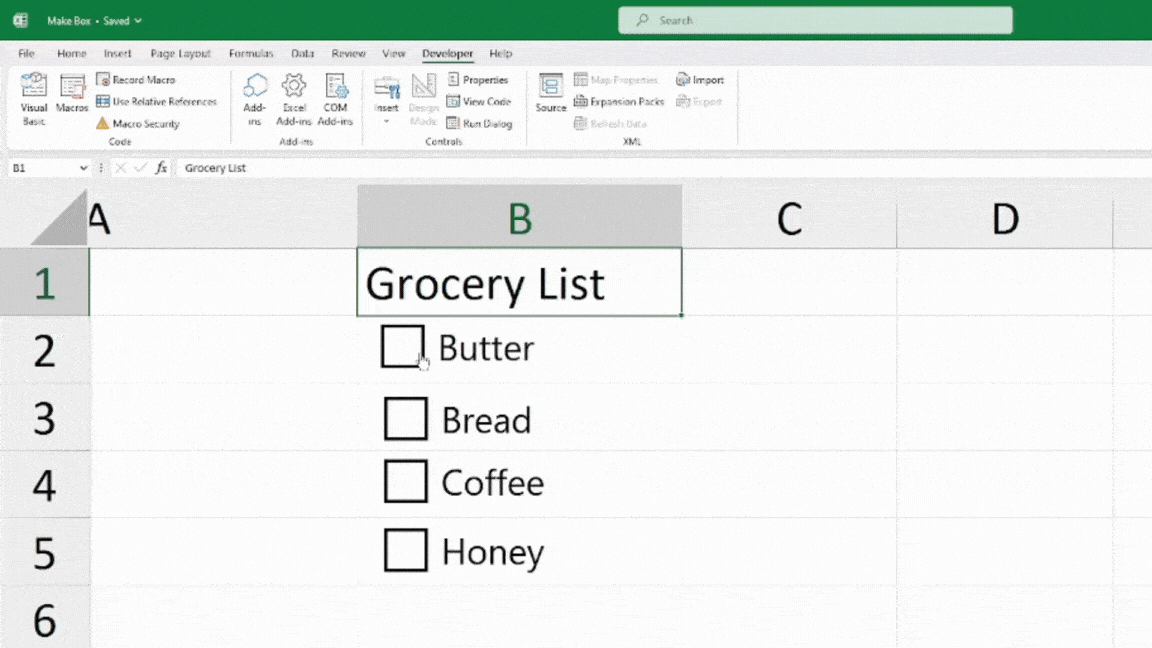Mark the Honey item as done
1152x648 pixels.
tap(405, 550)
